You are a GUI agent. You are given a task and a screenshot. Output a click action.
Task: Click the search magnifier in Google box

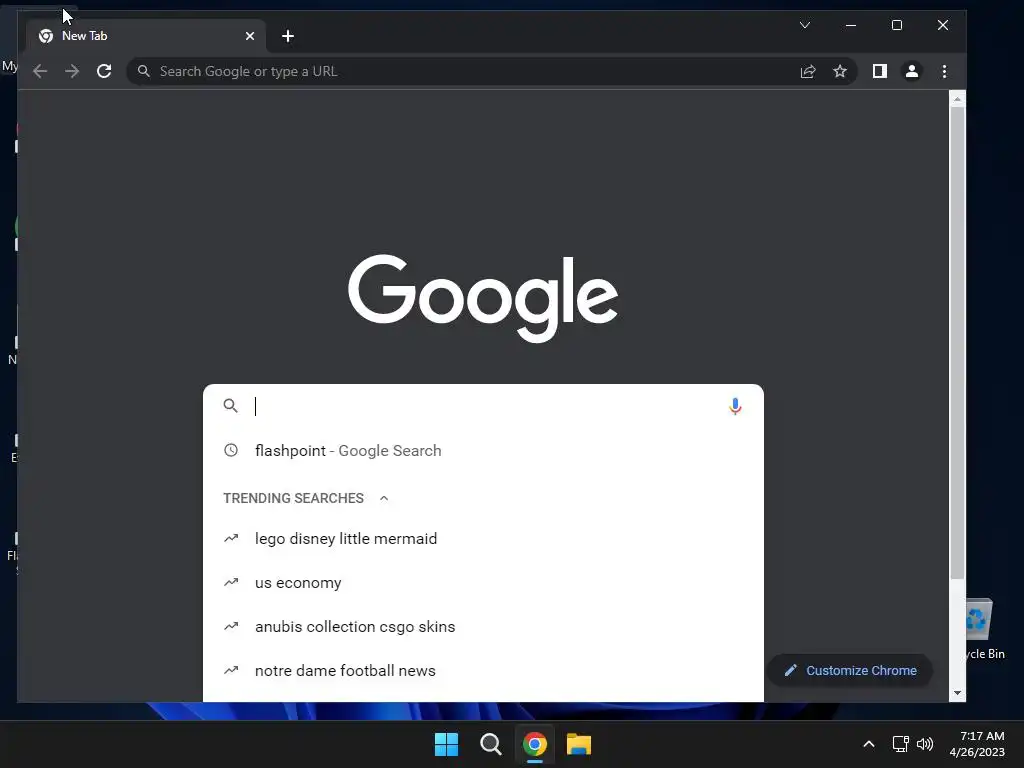point(231,406)
